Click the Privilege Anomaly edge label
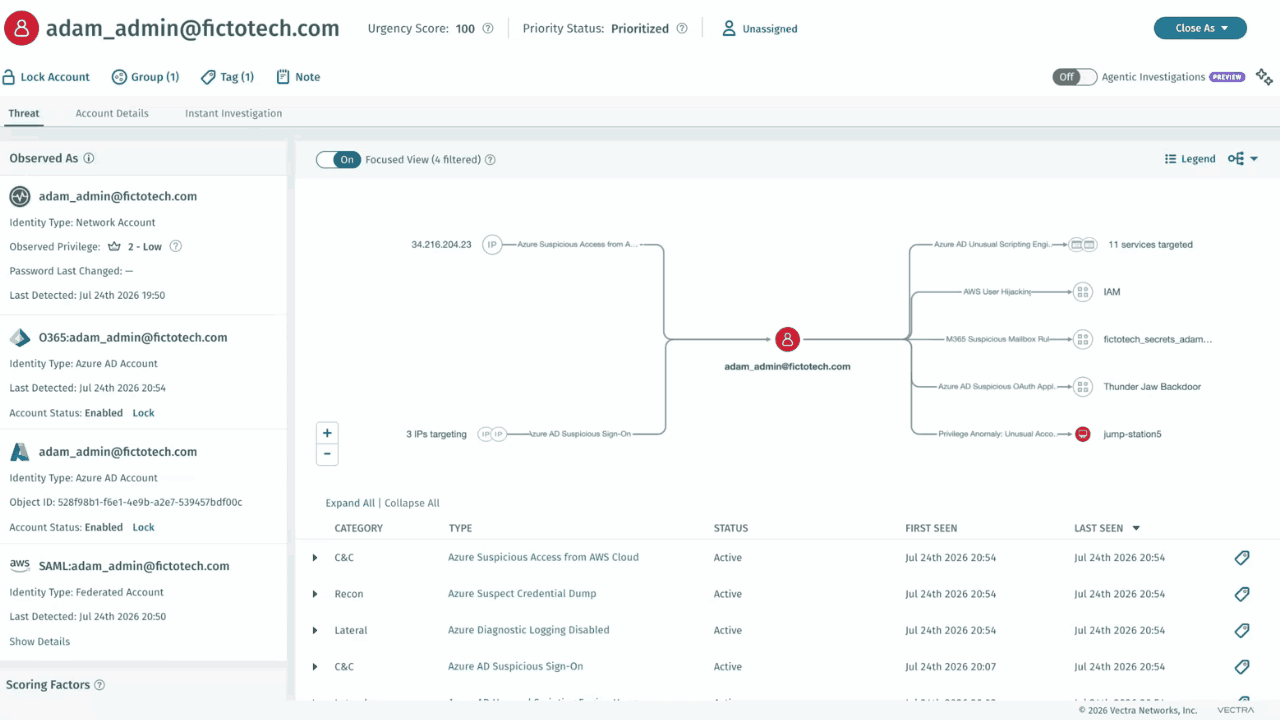 coord(996,434)
